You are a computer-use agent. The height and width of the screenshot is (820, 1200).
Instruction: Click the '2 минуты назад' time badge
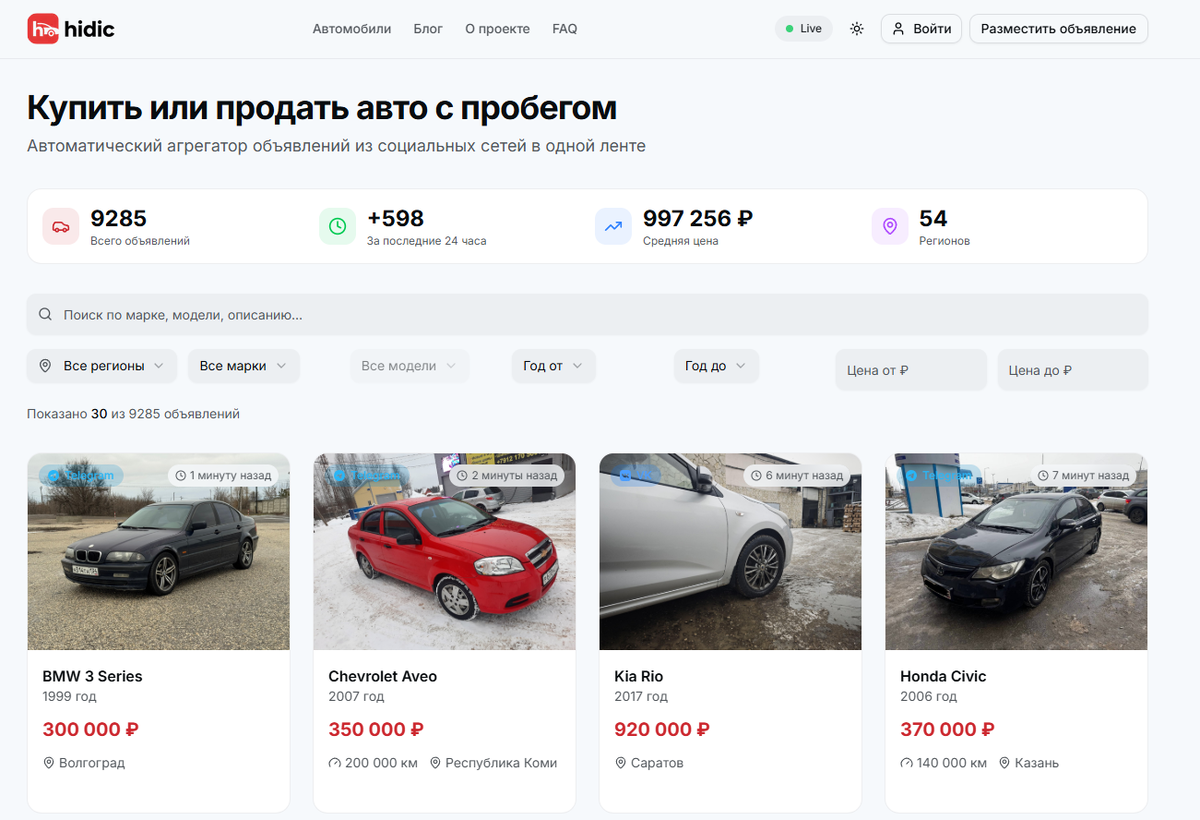[x=507, y=475]
